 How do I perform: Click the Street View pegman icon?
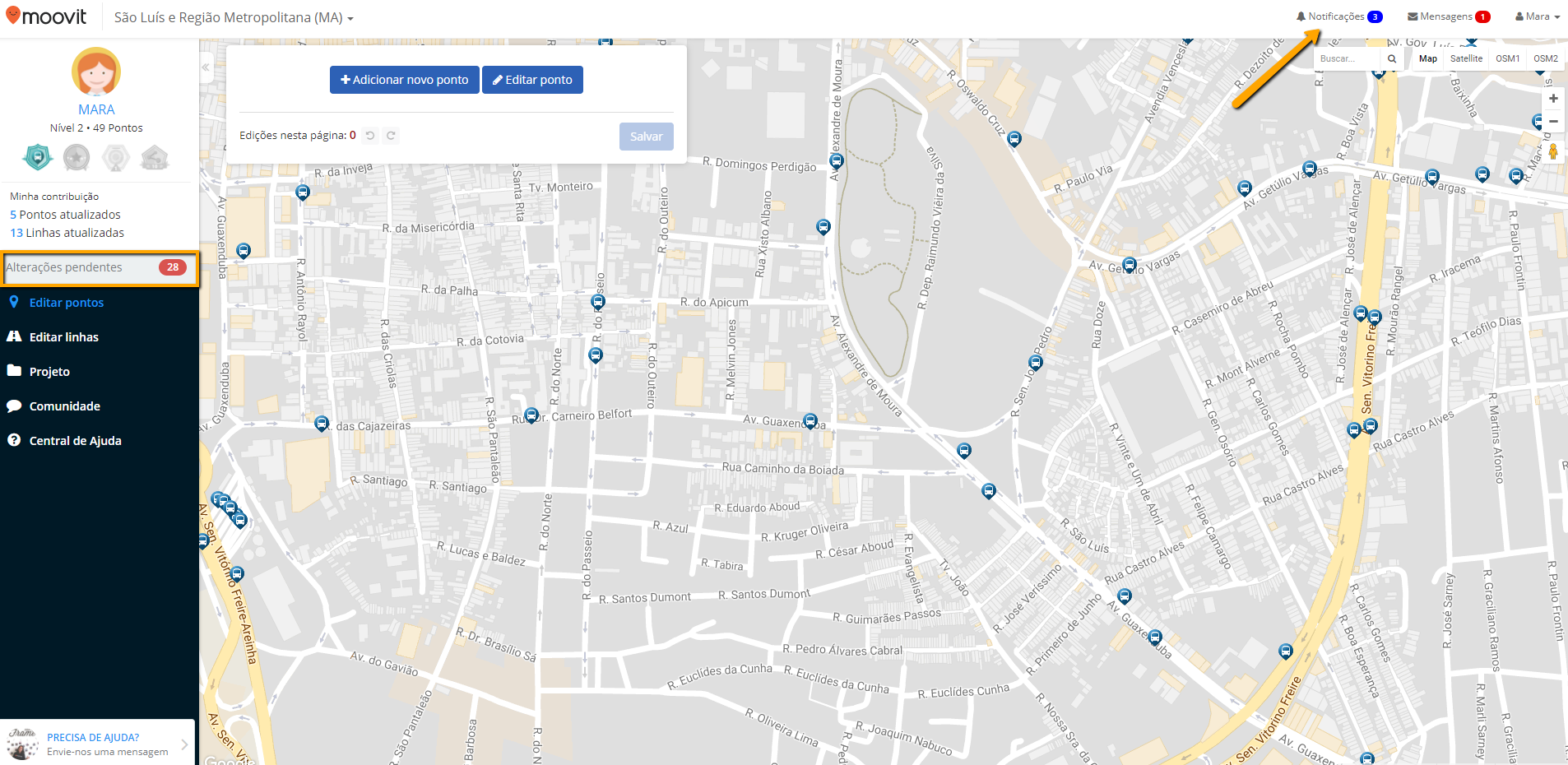tap(1553, 151)
